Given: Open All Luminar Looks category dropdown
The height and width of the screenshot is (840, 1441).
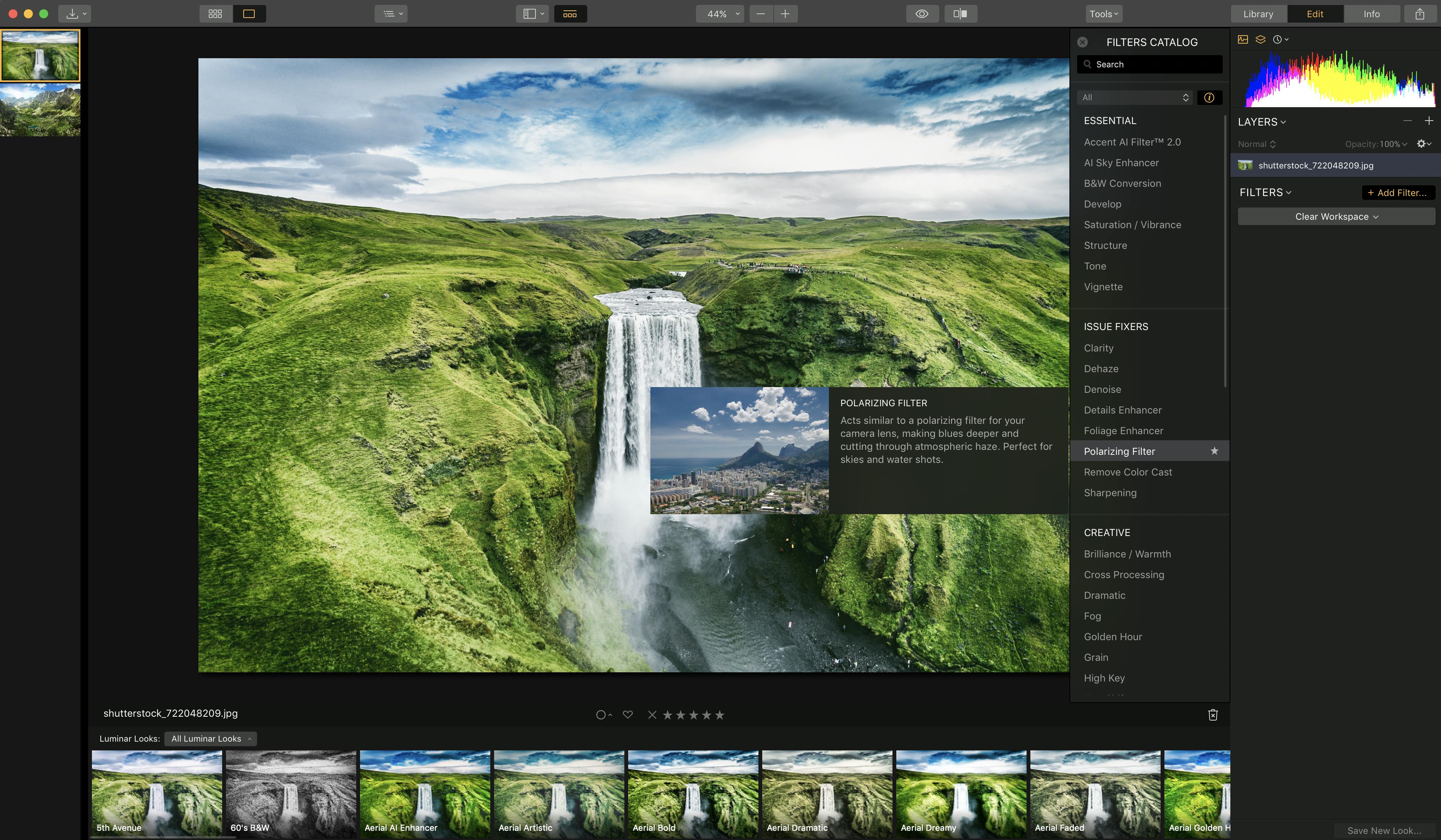Looking at the screenshot, I should (210, 739).
